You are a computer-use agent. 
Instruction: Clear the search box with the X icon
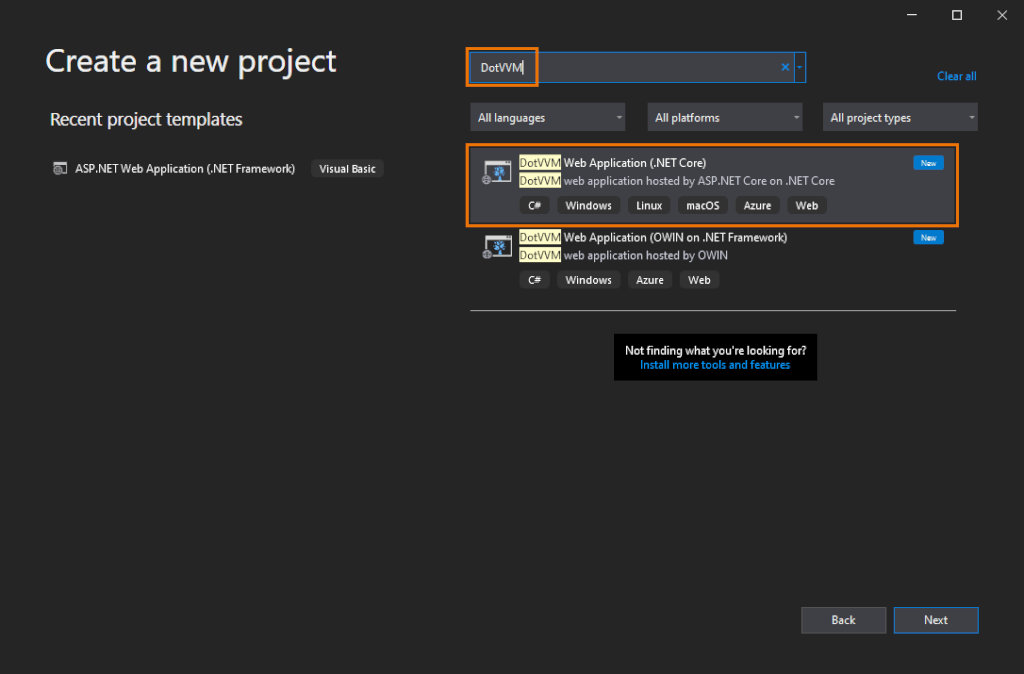(785, 68)
